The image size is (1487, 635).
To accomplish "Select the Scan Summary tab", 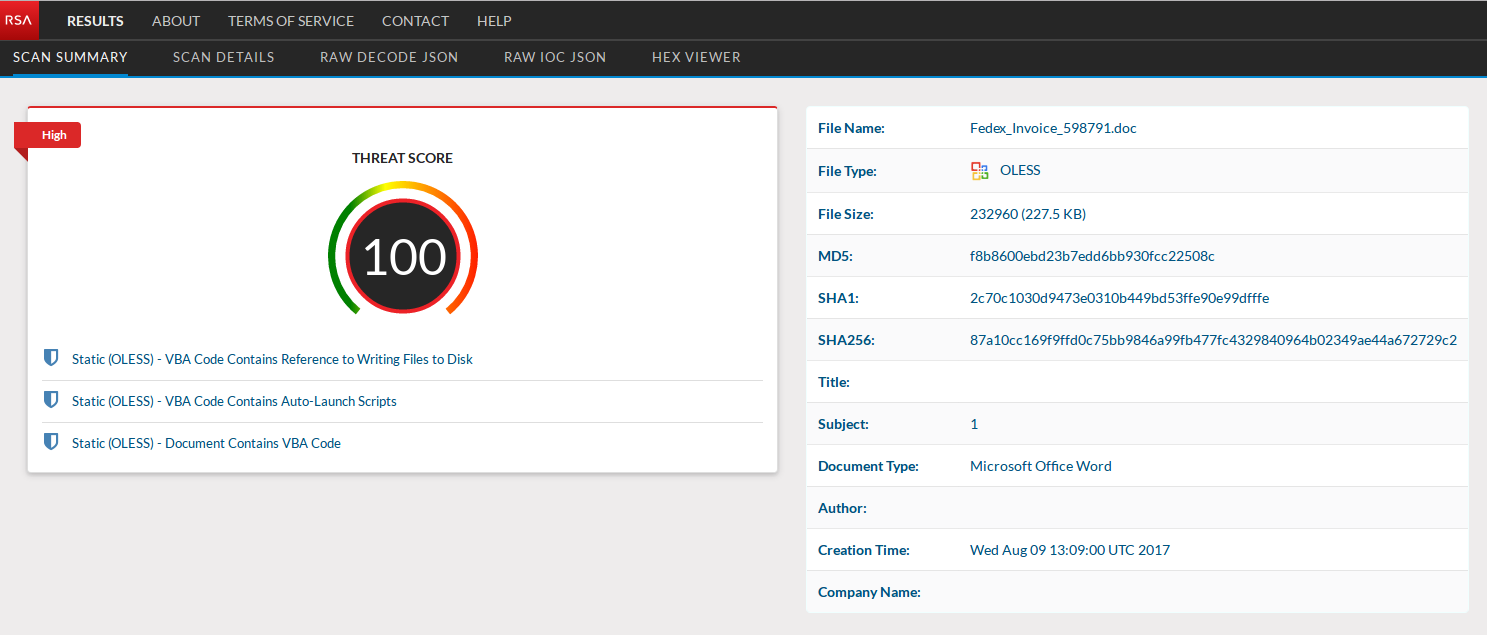I will tap(70, 57).
